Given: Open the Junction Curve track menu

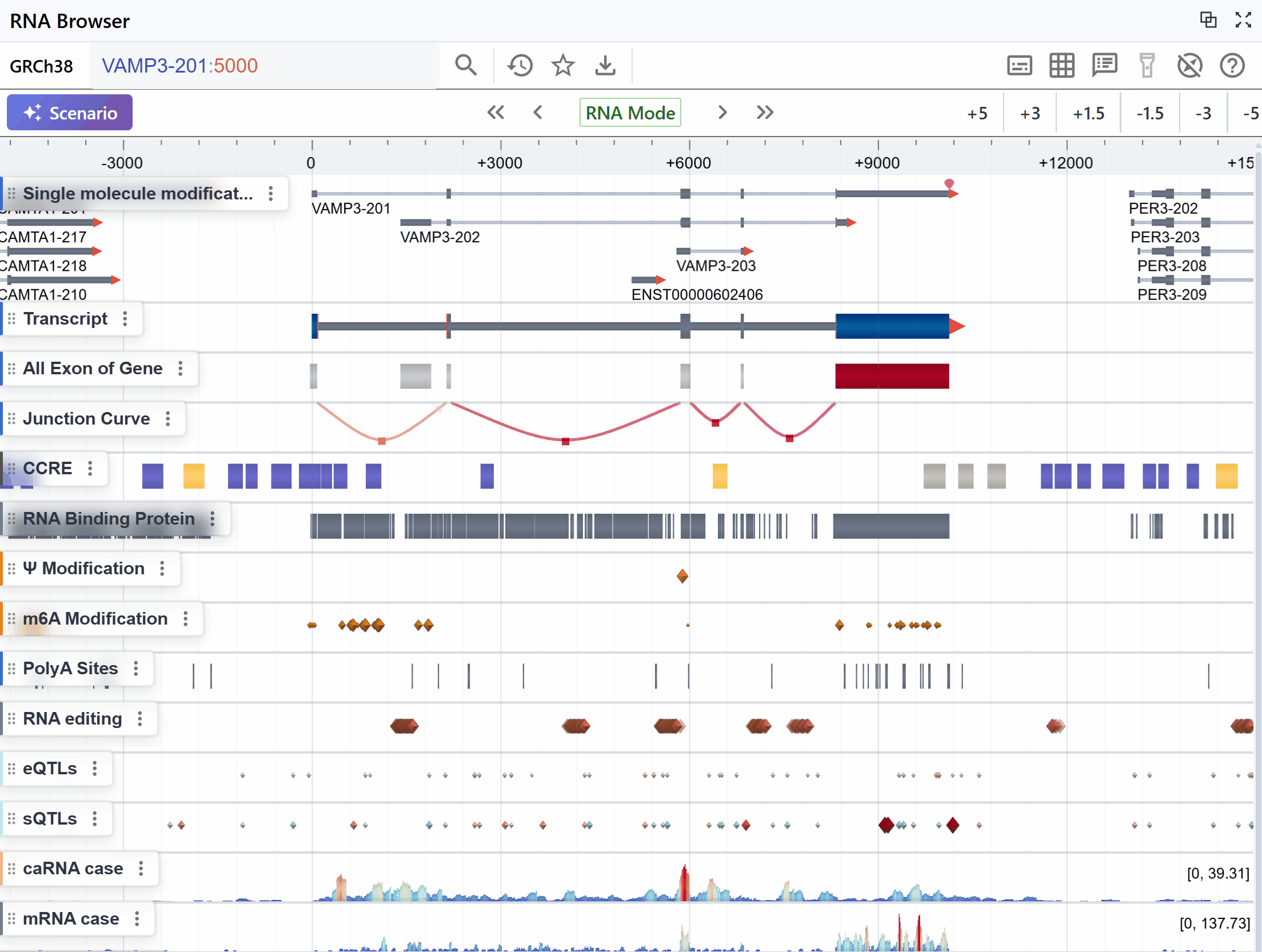Looking at the screenshot, I should click(x=168, y=419).
